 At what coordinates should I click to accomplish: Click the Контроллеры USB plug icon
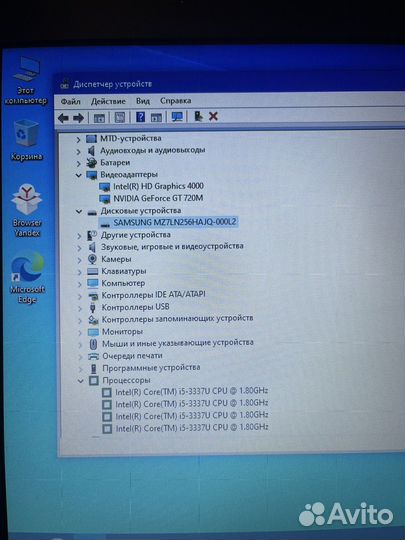[x=93, y=308]
